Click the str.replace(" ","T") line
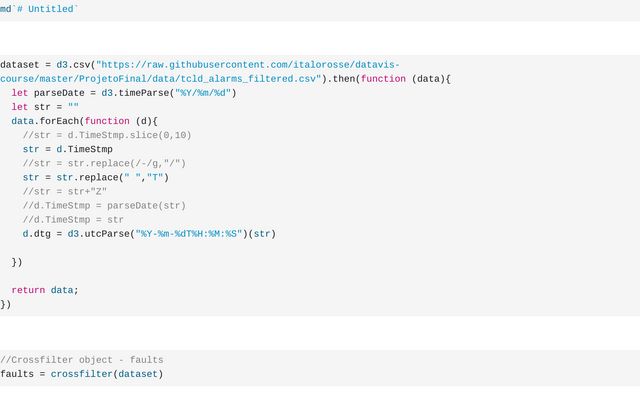Screen dimensions: 640x400 click(x=96, y=178)
